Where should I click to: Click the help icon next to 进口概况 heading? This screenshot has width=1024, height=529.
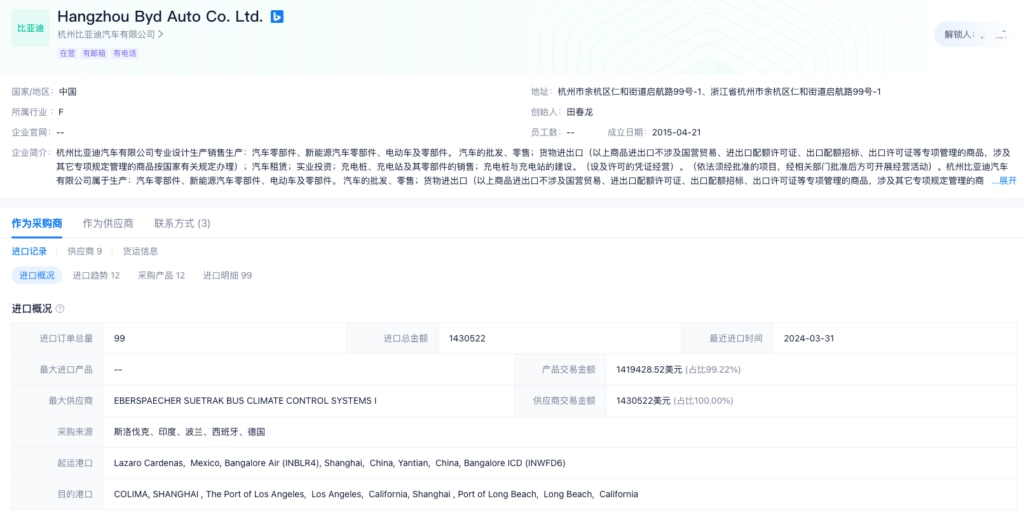click(60, 309)
